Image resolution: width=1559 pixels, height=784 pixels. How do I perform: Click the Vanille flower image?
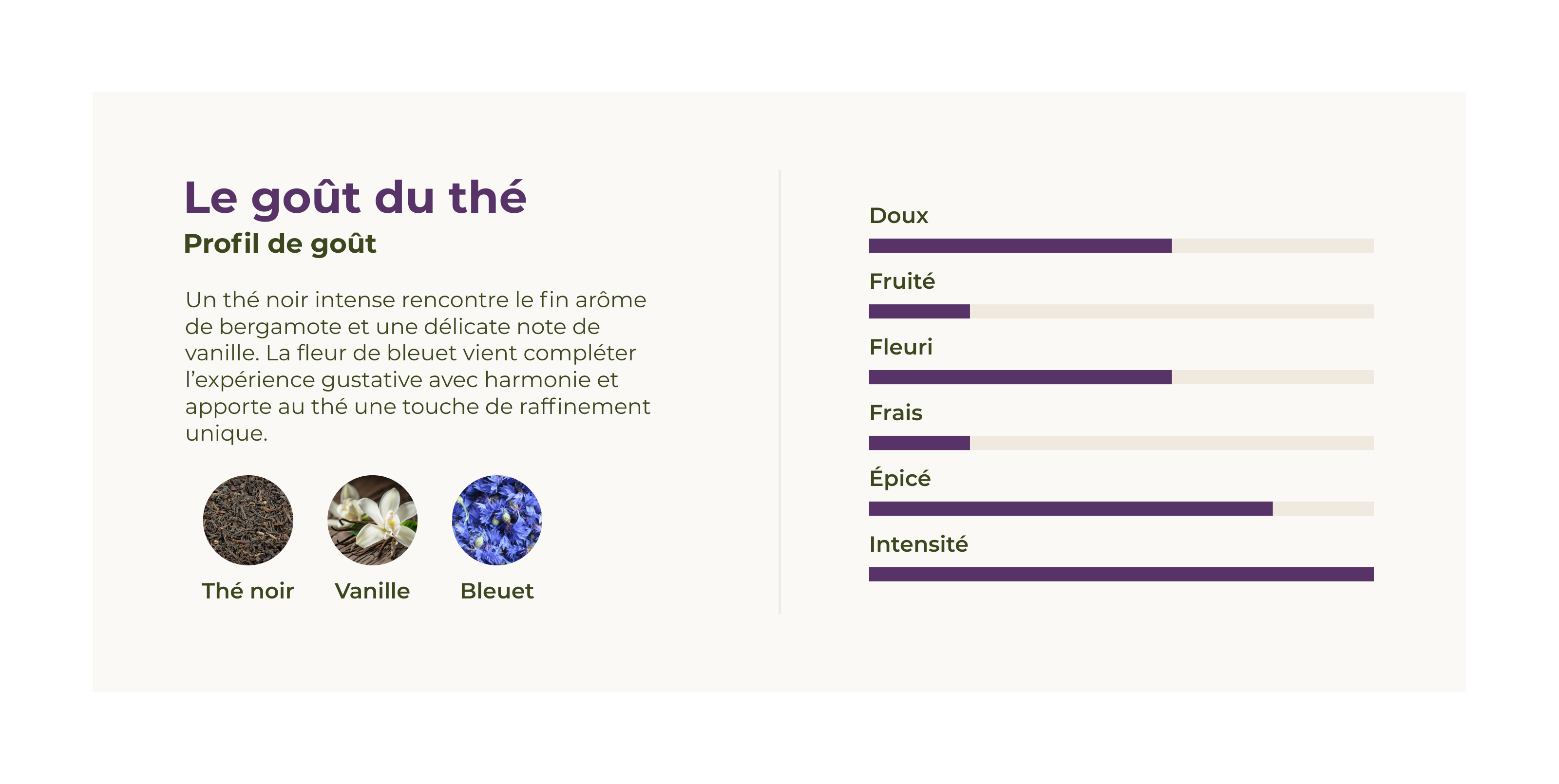tap(372, 520)
